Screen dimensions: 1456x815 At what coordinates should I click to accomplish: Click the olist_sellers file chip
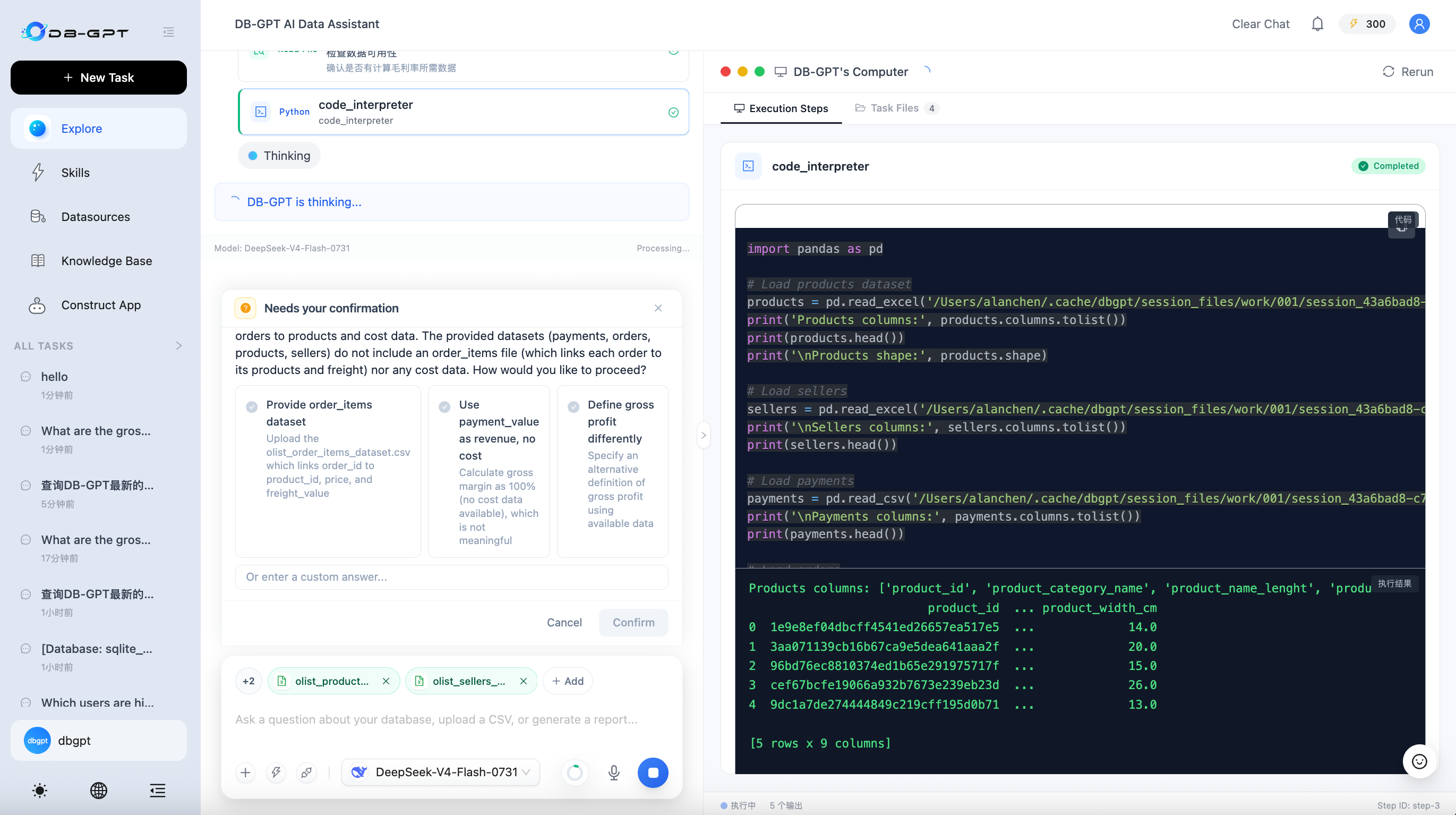coord(471,681)
